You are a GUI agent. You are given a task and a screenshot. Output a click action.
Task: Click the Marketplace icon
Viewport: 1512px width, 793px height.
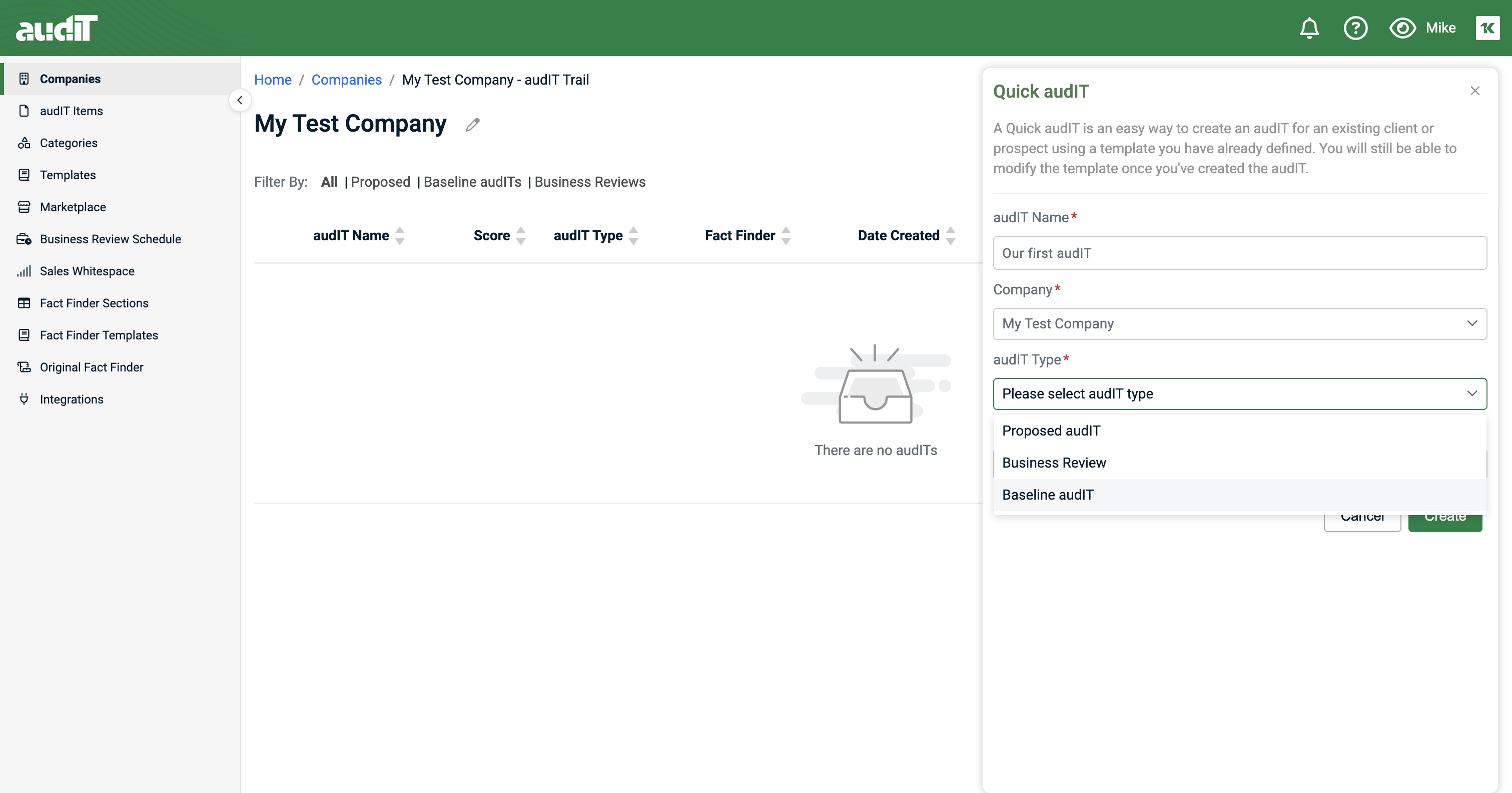pos(24,207)
